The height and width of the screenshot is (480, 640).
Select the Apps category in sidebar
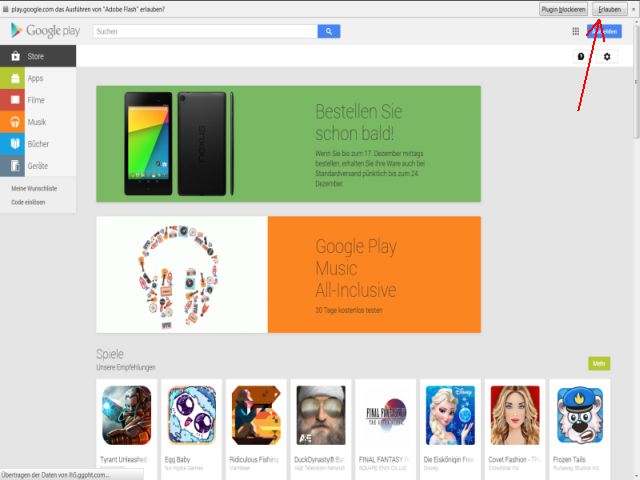[x=38, y=78]
